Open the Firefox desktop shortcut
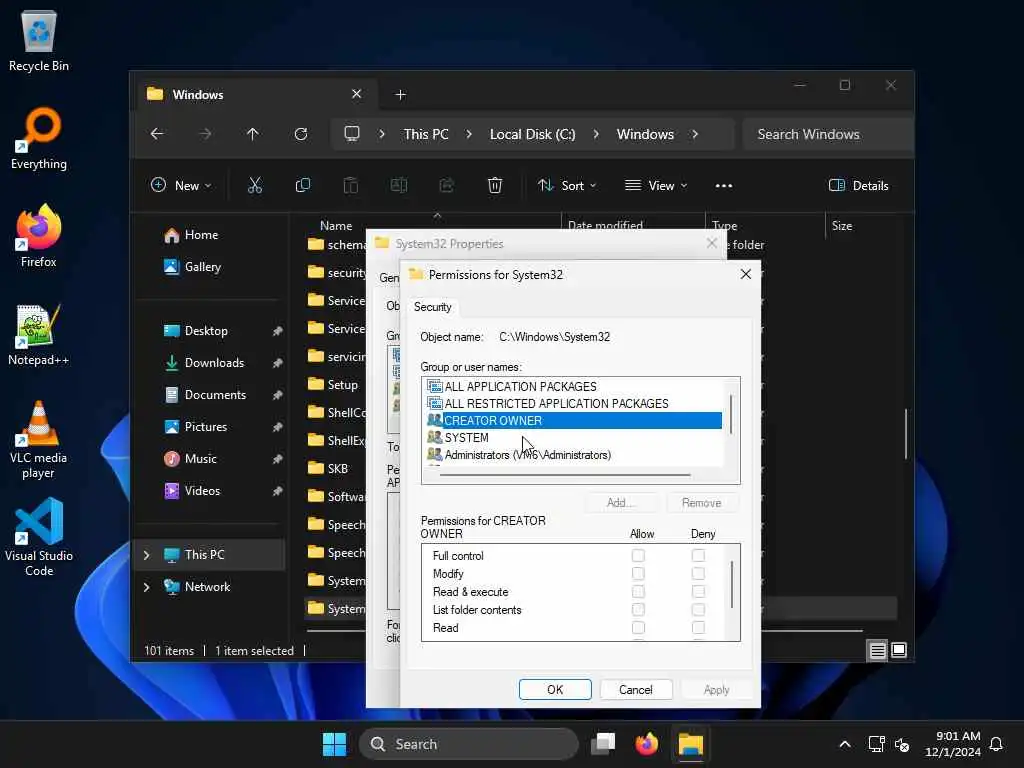 click(x=39, y=236)
